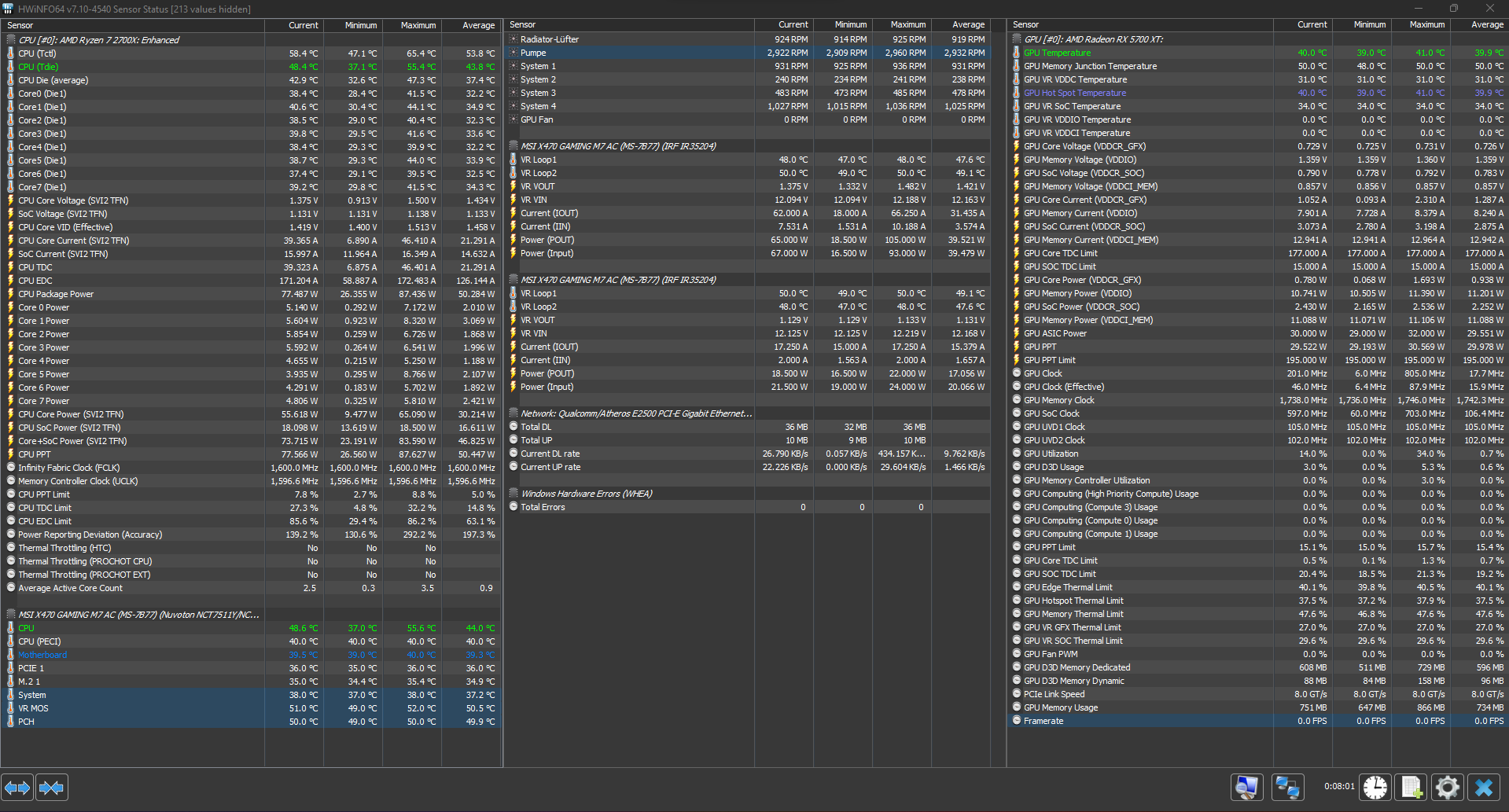The width and height of the screenshot is (1509, 812).
Task: Select the M.2 1 temperature row
Action: coord(252,682)
